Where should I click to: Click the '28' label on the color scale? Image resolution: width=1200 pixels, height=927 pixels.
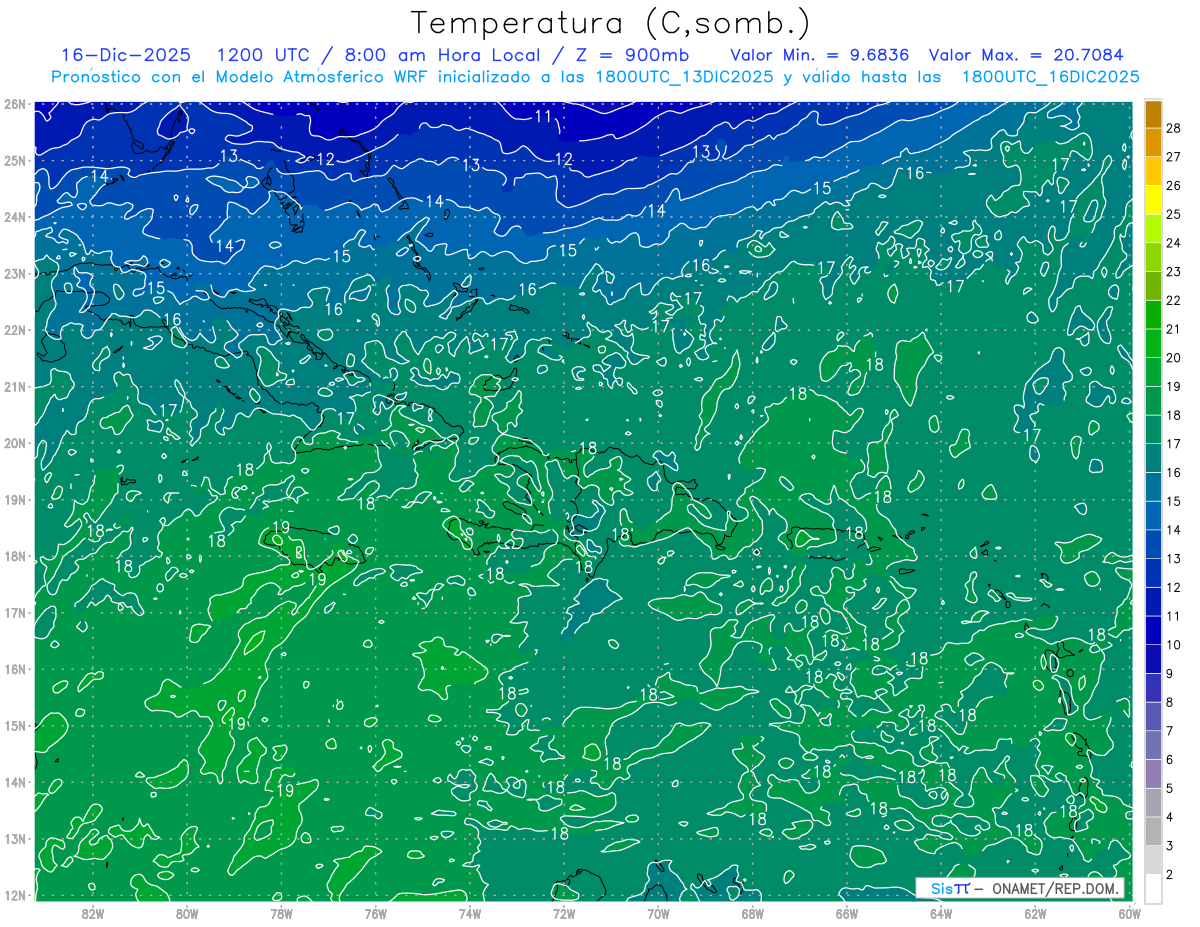[x=1173, y=128]
